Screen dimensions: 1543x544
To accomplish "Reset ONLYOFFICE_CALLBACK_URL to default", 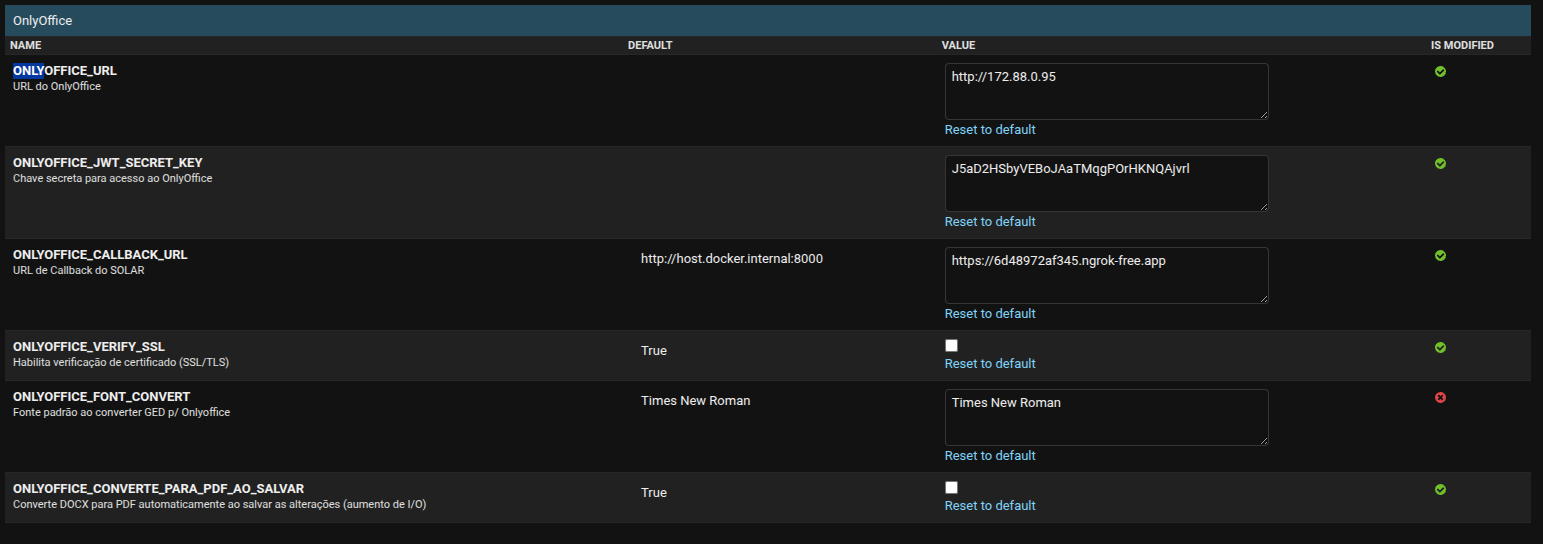I will tap(990, 314).
